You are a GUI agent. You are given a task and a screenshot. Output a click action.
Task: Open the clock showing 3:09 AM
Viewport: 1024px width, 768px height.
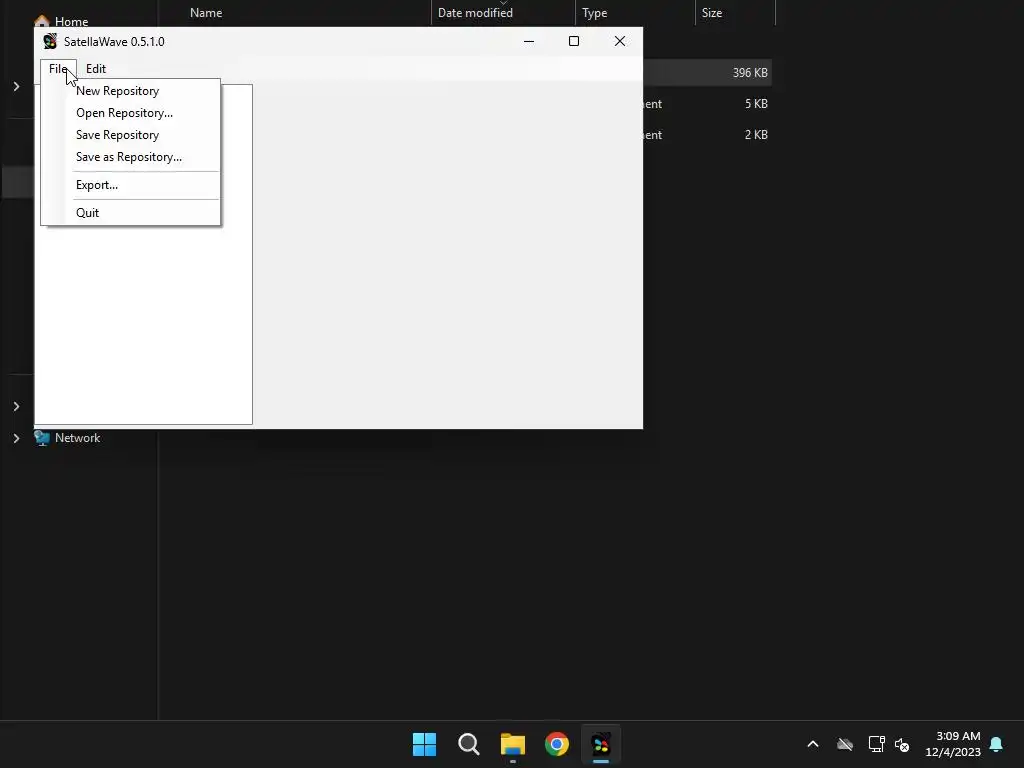point(953,744)
